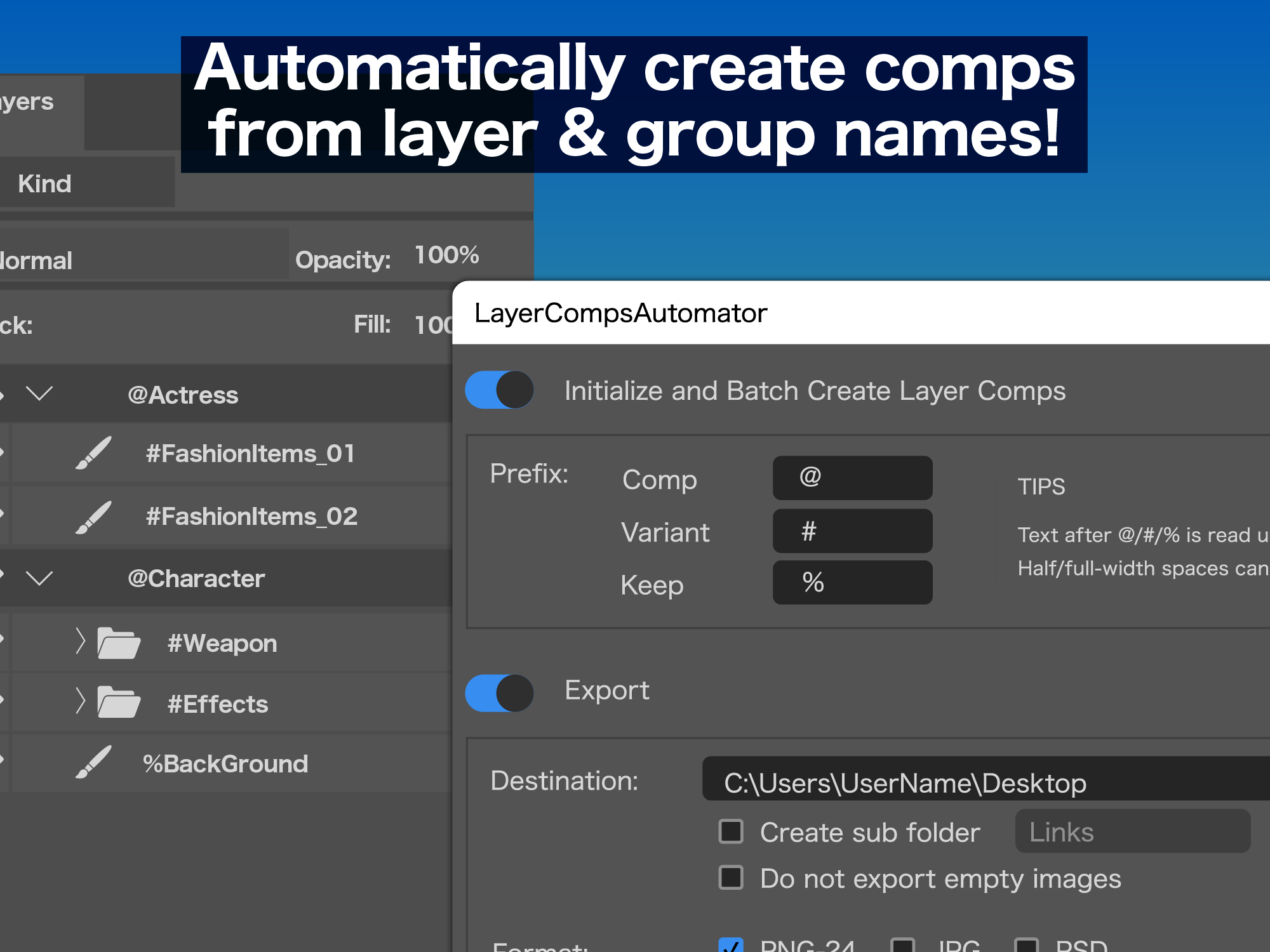The width and height of the screenshot is (1270, 952).
Task: Click the brush icon on #FashionItems_01 layer
Action: [93, 453]
